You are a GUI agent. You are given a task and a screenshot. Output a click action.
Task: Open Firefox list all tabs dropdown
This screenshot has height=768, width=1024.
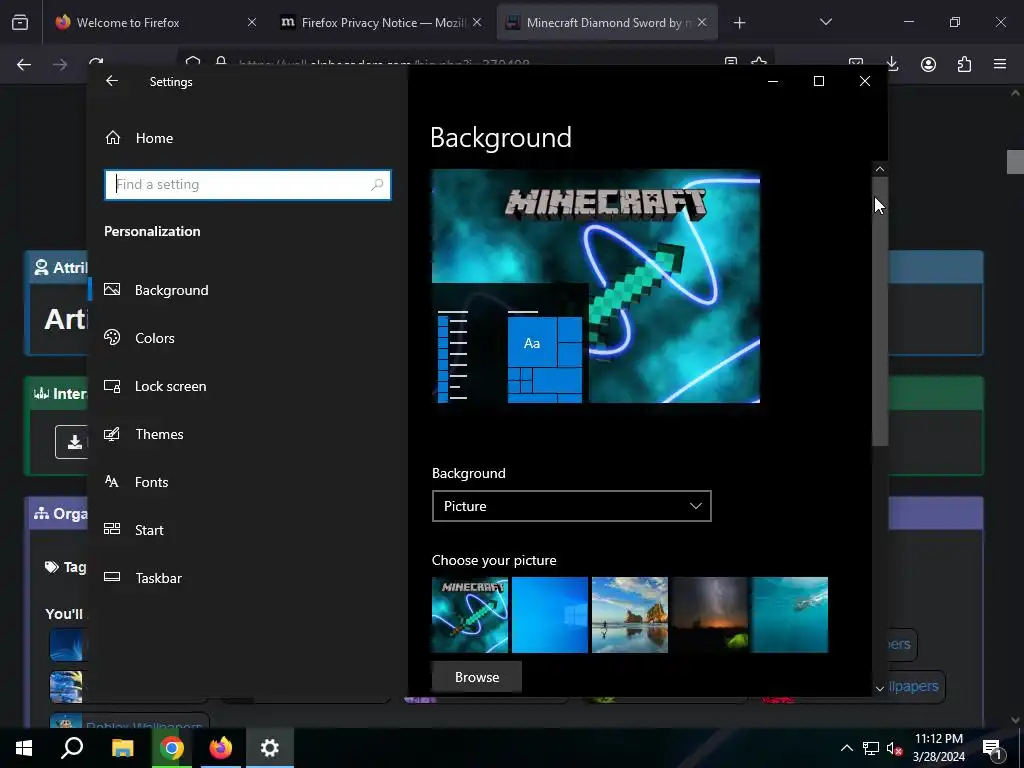coord(825,22)
